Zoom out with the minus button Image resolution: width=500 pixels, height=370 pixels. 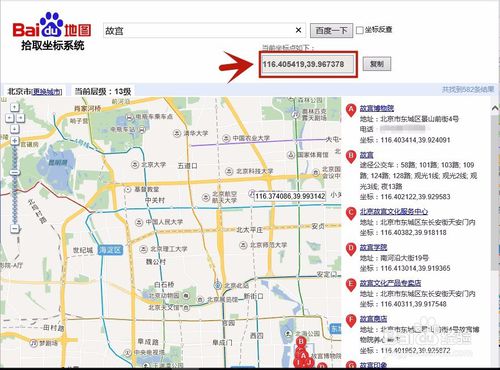click(x=14, y=229)
